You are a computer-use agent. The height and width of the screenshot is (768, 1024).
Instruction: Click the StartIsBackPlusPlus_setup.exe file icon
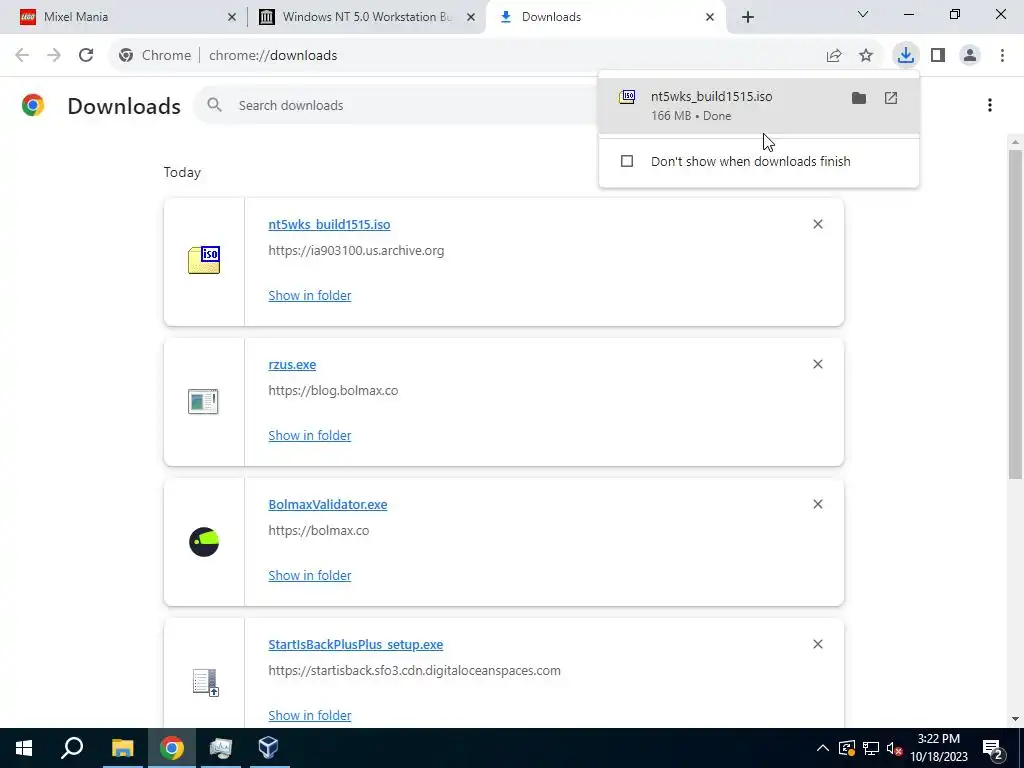click(206, 682)
